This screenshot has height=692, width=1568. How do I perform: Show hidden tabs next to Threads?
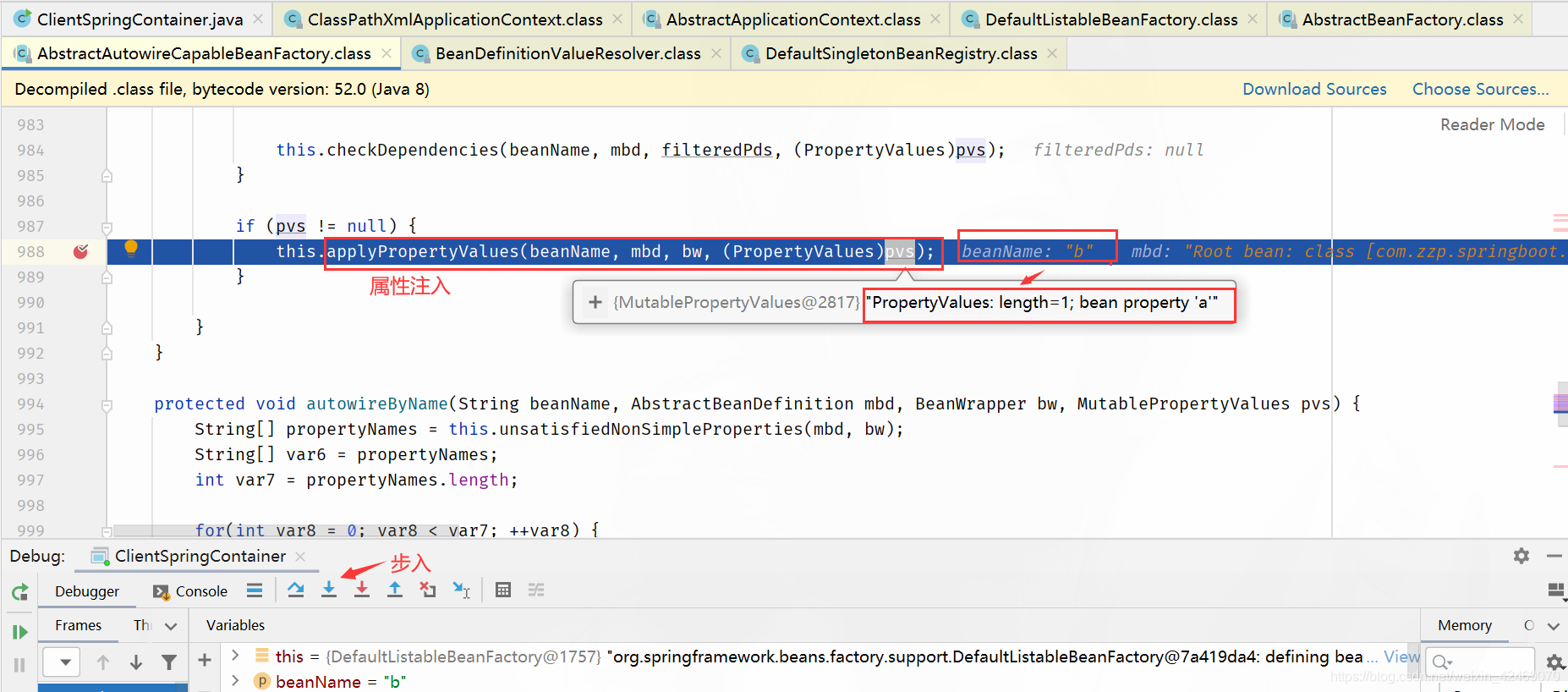point(172,626)
